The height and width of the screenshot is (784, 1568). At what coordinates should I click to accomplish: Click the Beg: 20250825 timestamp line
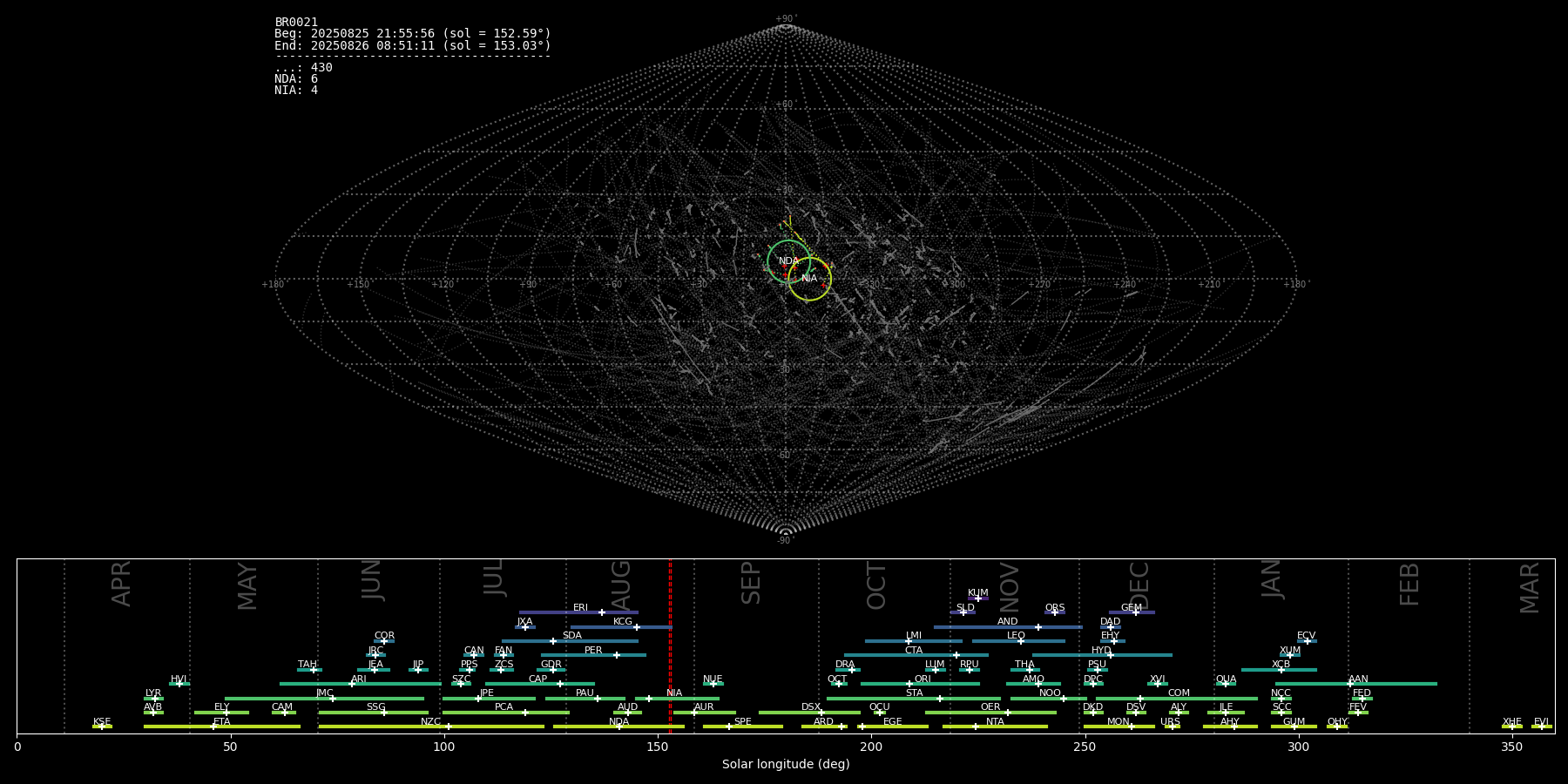click(413, 34)
